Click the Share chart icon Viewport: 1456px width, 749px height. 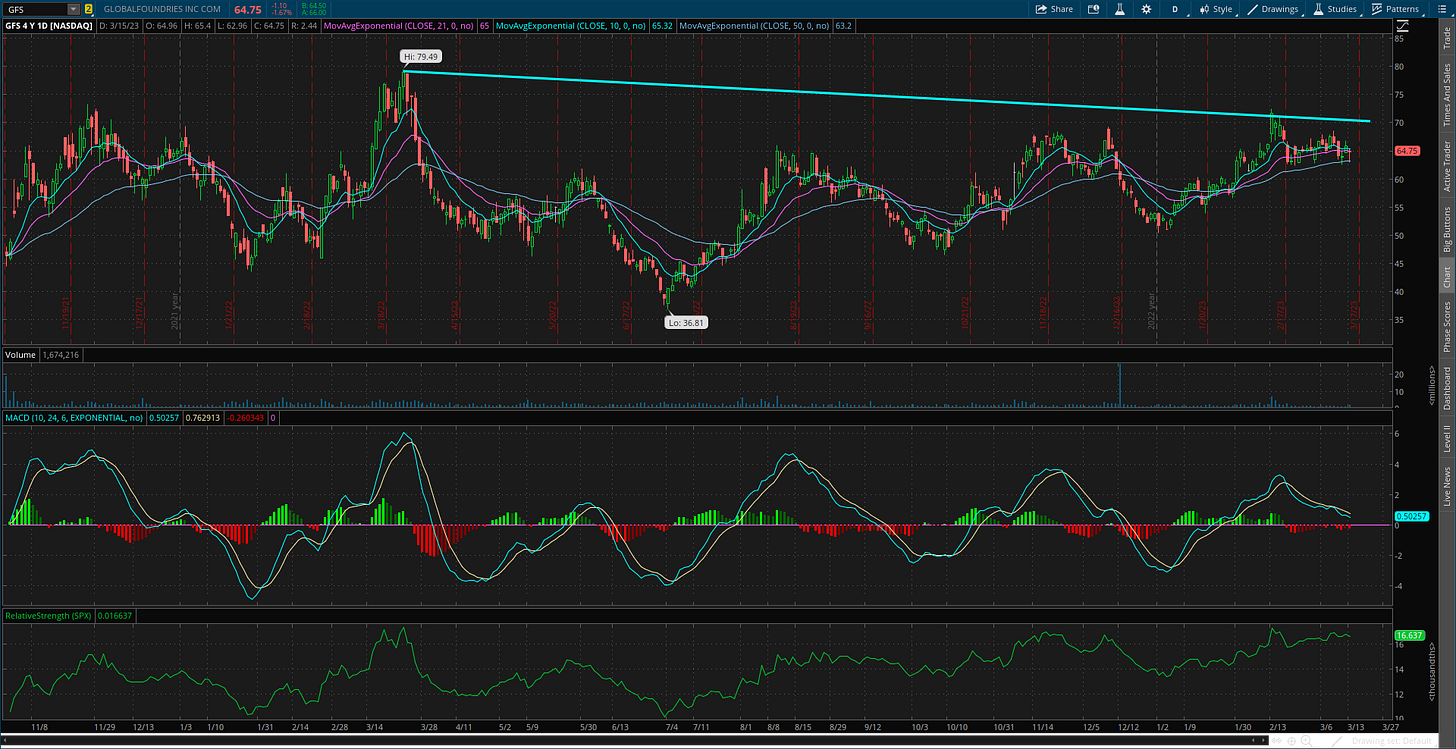pos(1054,9)
